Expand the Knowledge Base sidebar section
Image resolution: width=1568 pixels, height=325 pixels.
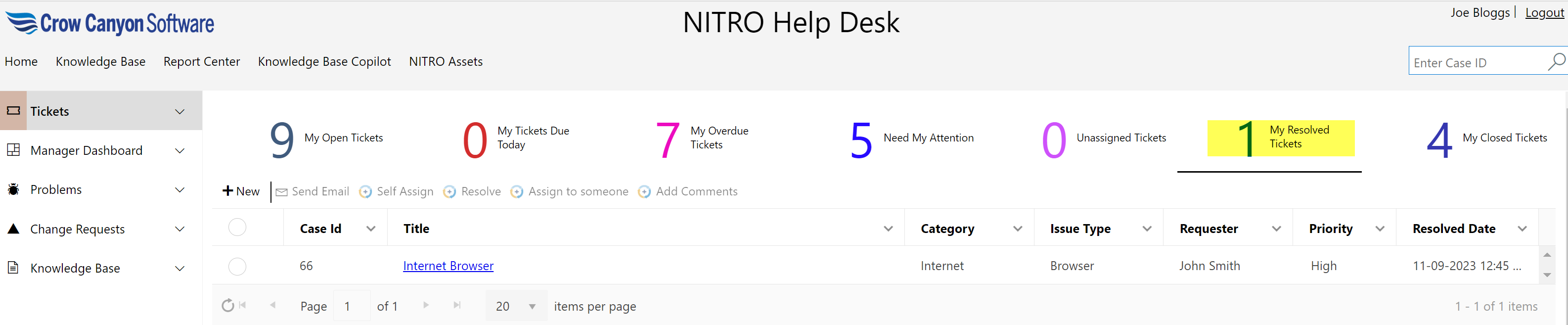coord(179,269)
